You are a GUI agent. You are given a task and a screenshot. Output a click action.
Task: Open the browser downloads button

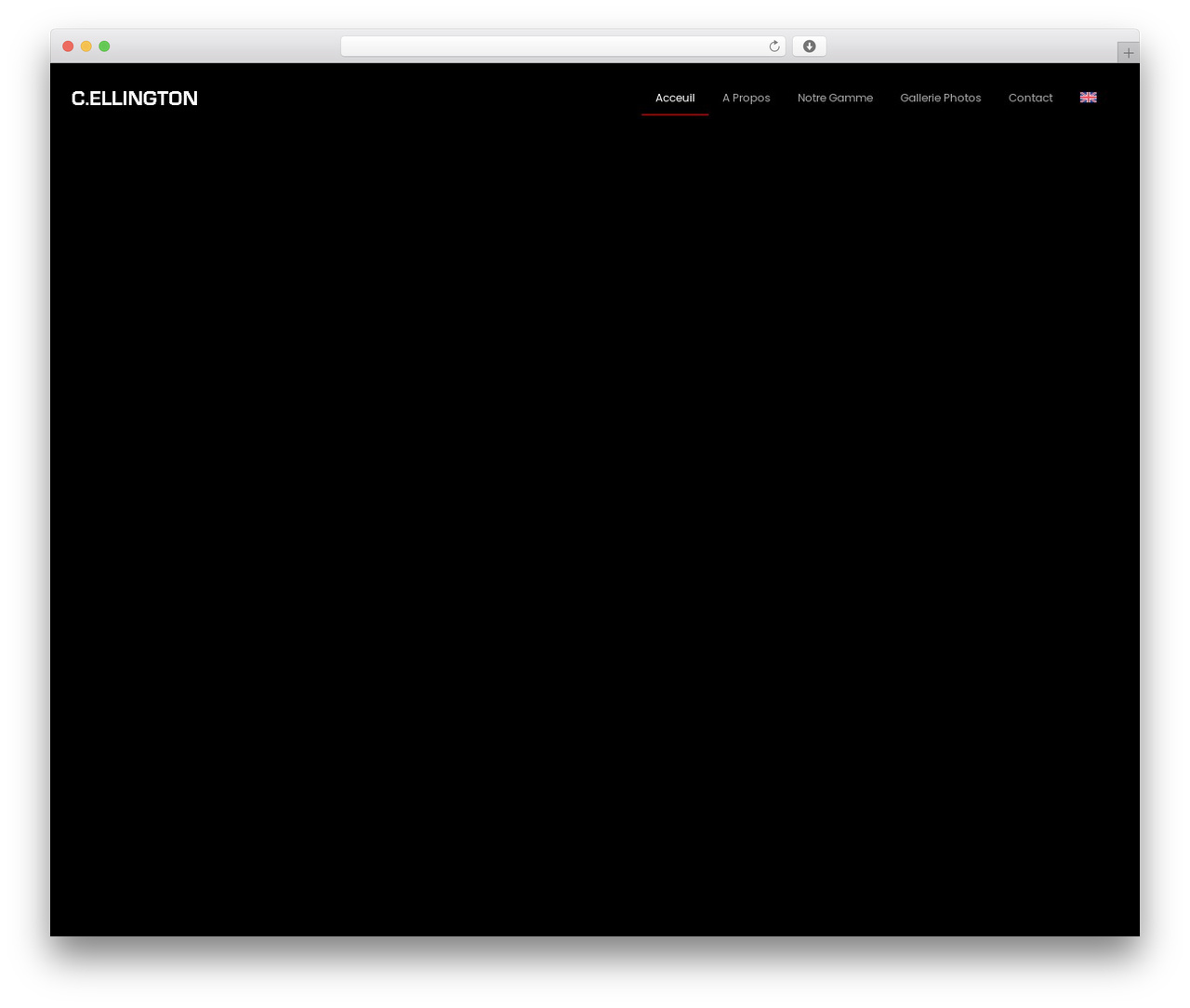coord(809,46)
